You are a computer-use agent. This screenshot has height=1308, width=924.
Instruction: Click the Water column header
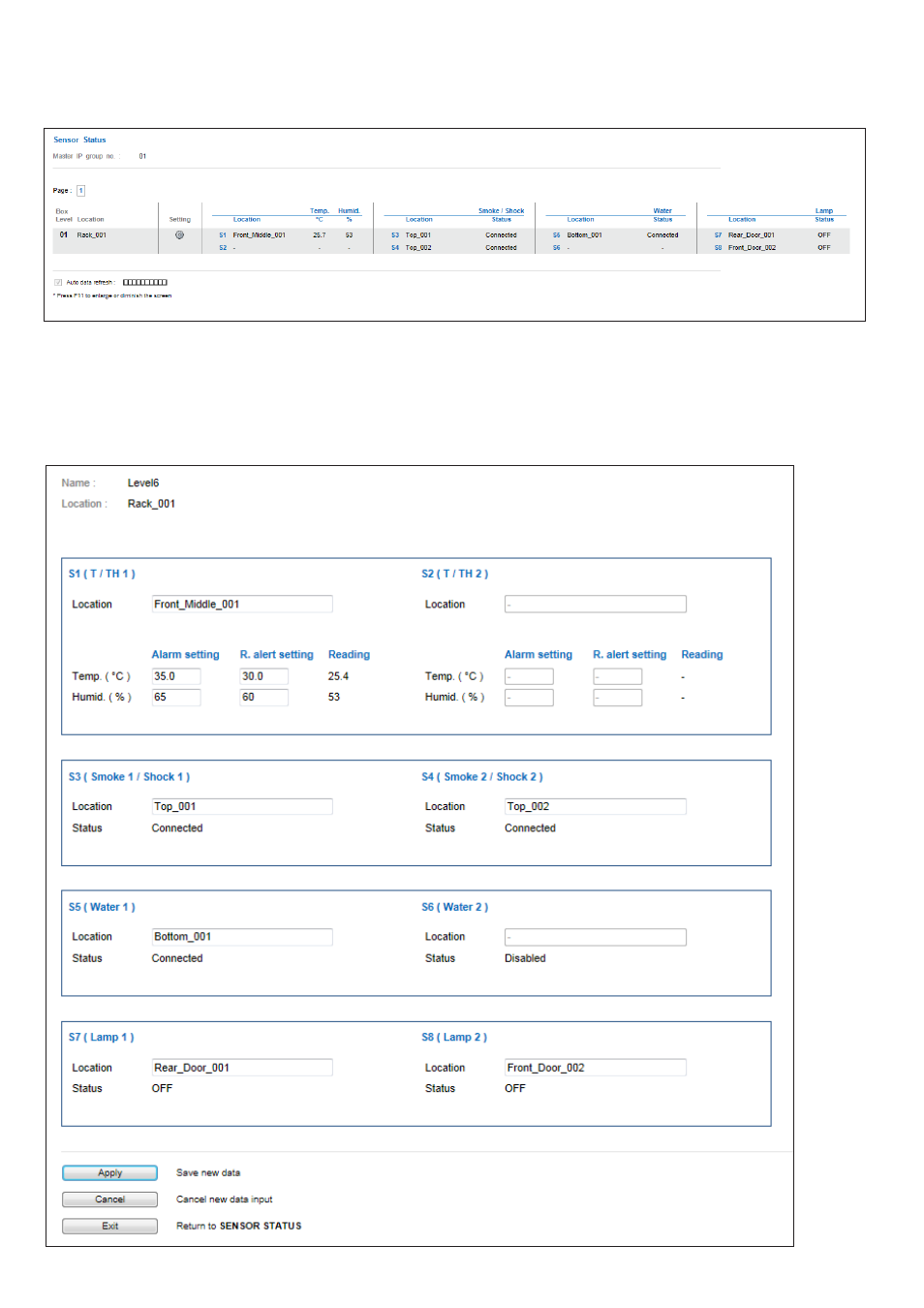click(x=662, y=210)
